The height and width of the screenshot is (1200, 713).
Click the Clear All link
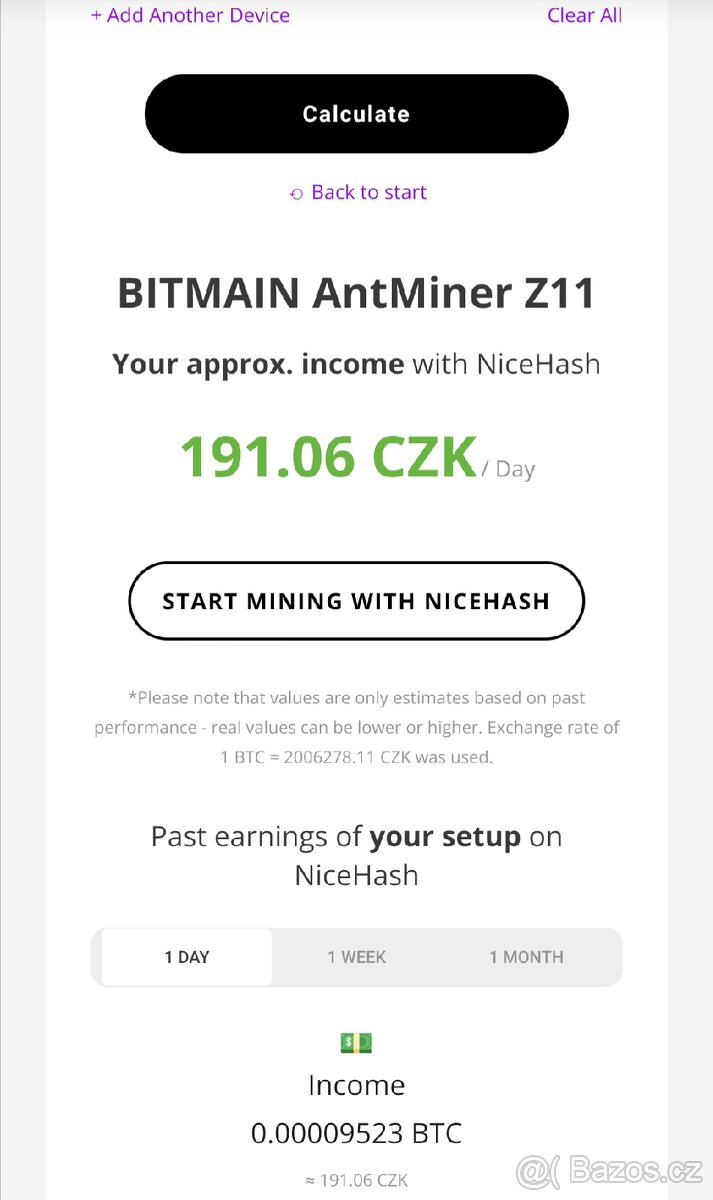tap(584, 15)
